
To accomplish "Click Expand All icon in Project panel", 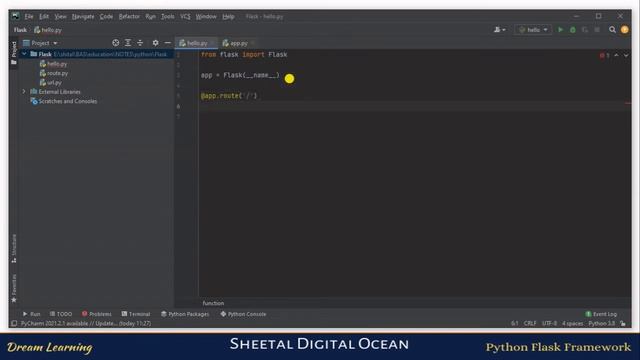I will (128, 43).
